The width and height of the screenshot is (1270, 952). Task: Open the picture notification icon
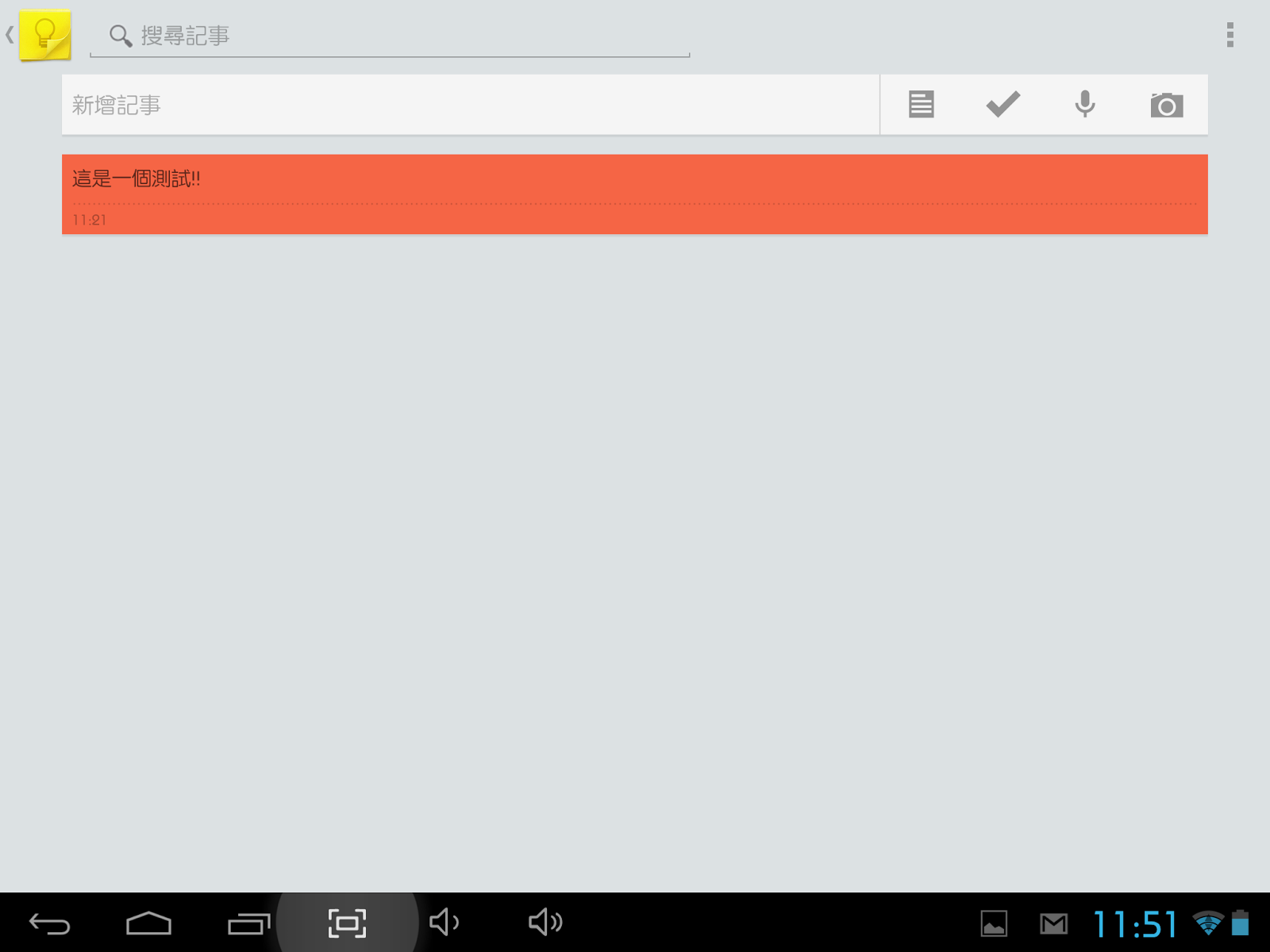coord(994,923)
